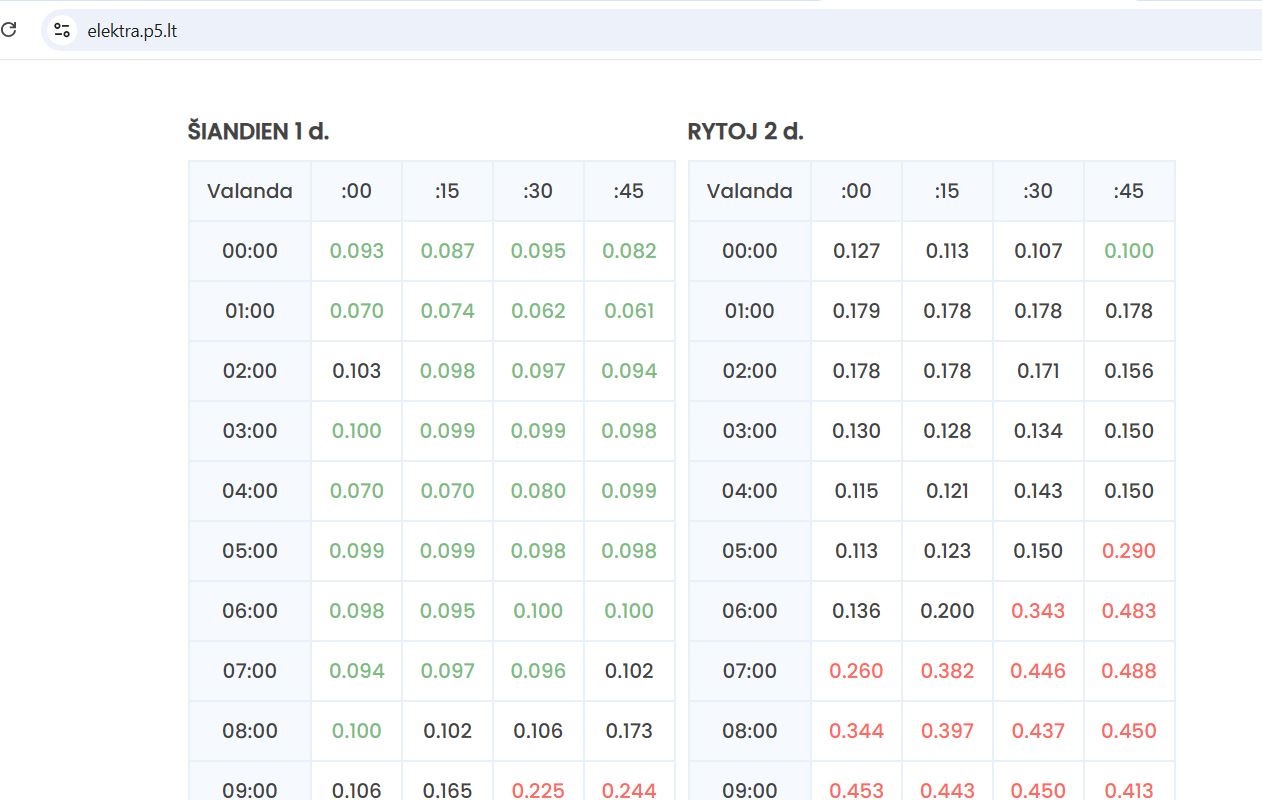Click the elektra.p5.lt address bar URL

(132, 31)
